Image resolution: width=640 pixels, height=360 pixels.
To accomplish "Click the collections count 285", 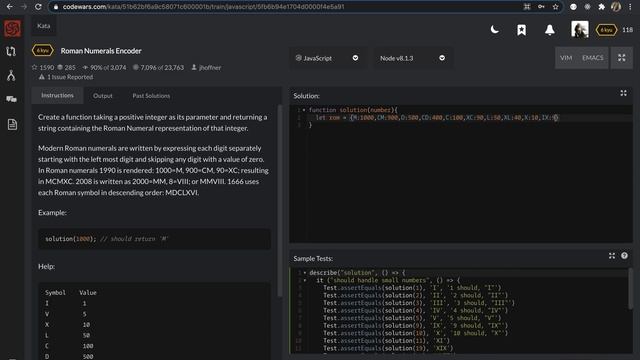I will tap(66, 67).
